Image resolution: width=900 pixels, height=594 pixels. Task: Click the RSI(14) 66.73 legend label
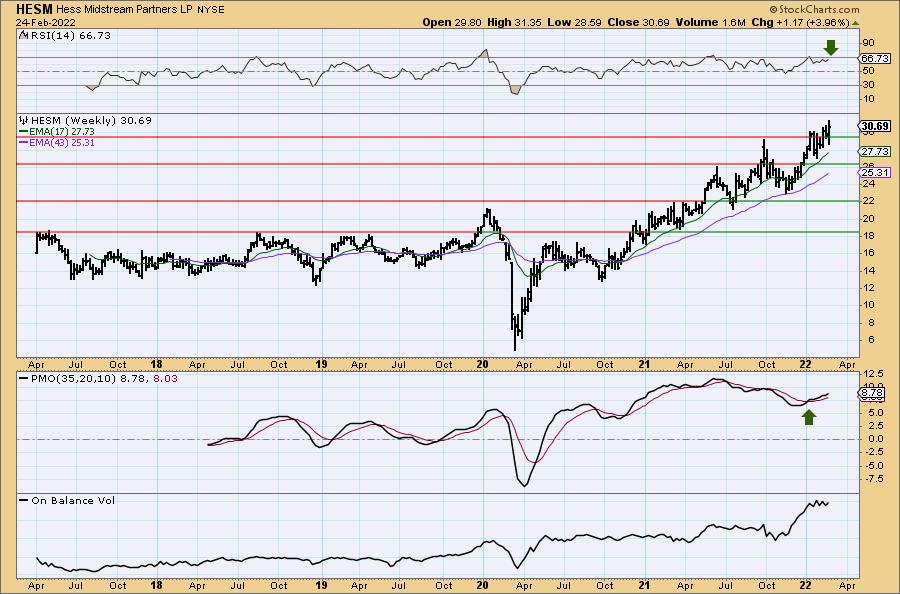pyautogui.click(x=71, y=36)
